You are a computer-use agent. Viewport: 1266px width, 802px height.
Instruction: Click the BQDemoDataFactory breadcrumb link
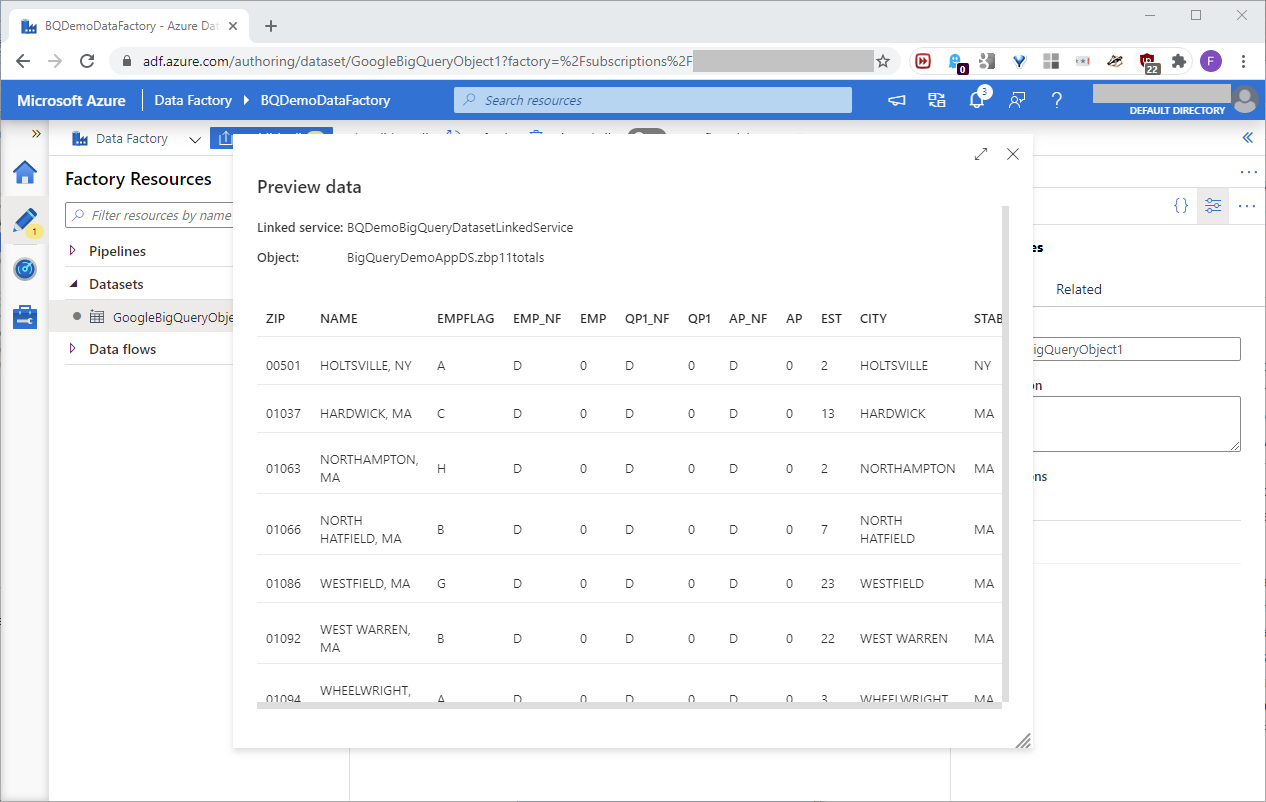(325, 100)
